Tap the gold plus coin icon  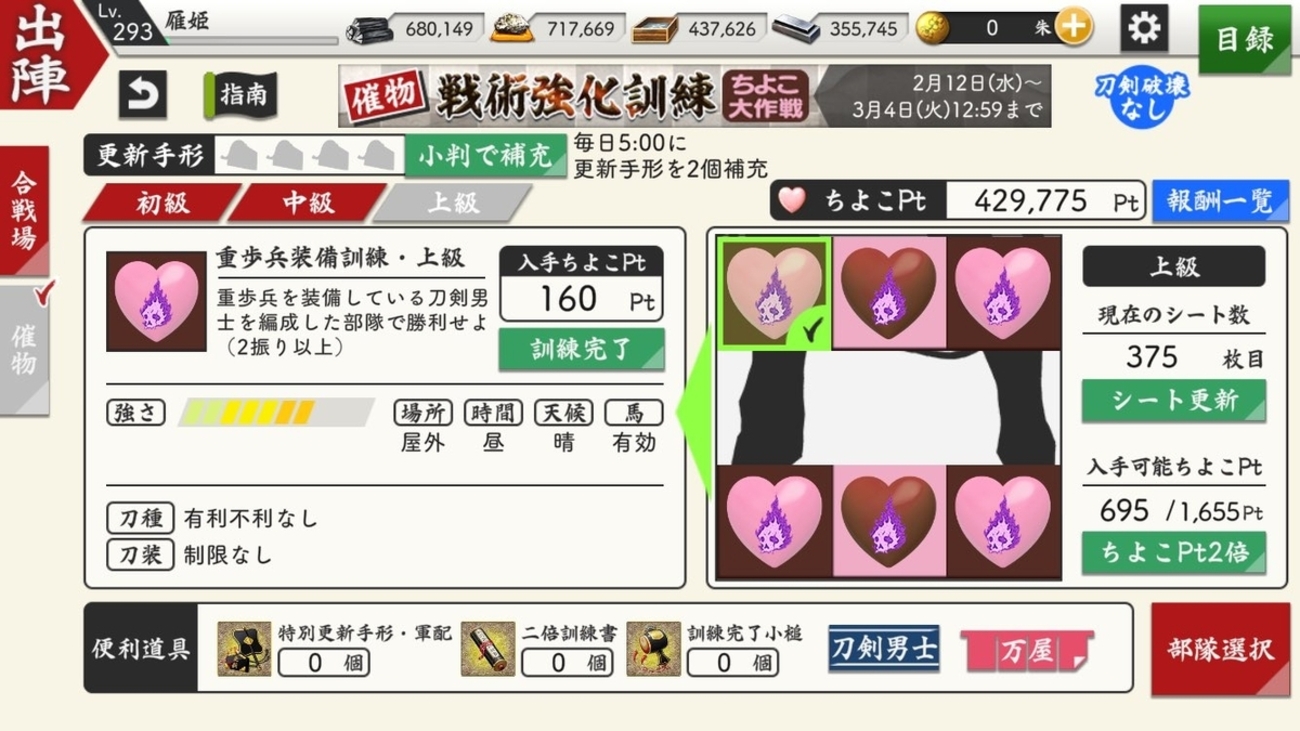click(x=1073, y=28)
